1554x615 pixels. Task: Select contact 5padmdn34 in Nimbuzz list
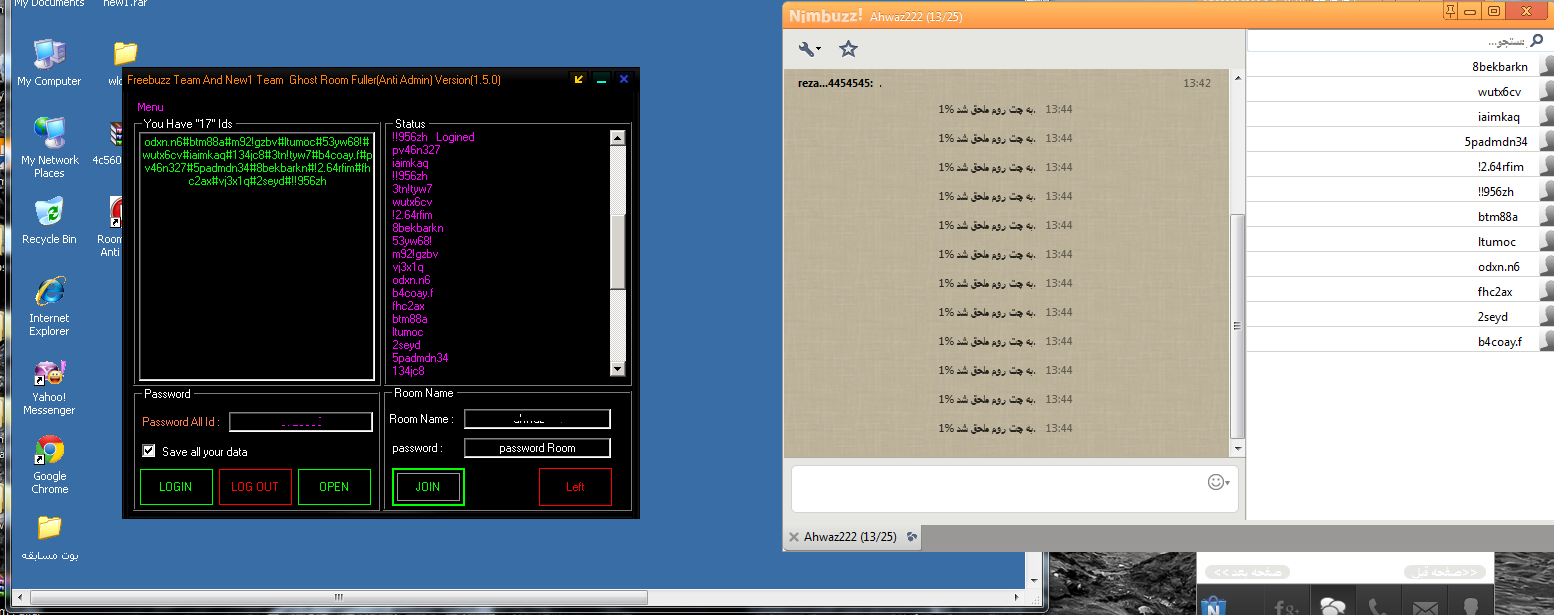(1400, 142)
